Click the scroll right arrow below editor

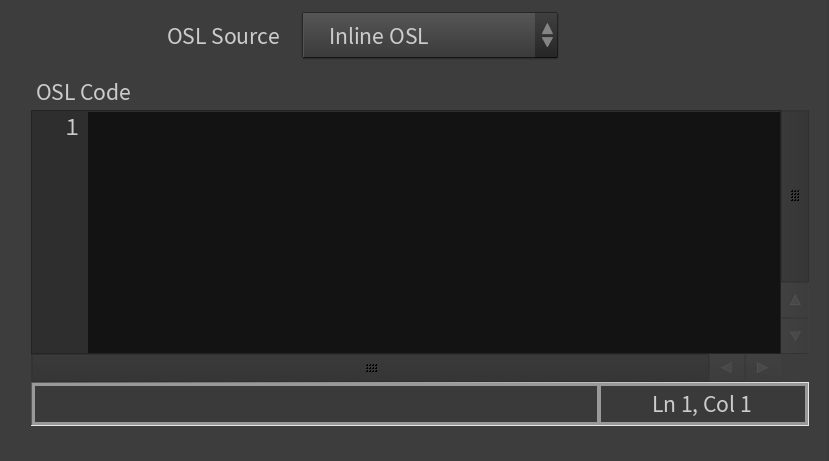(x=762, y=367)
